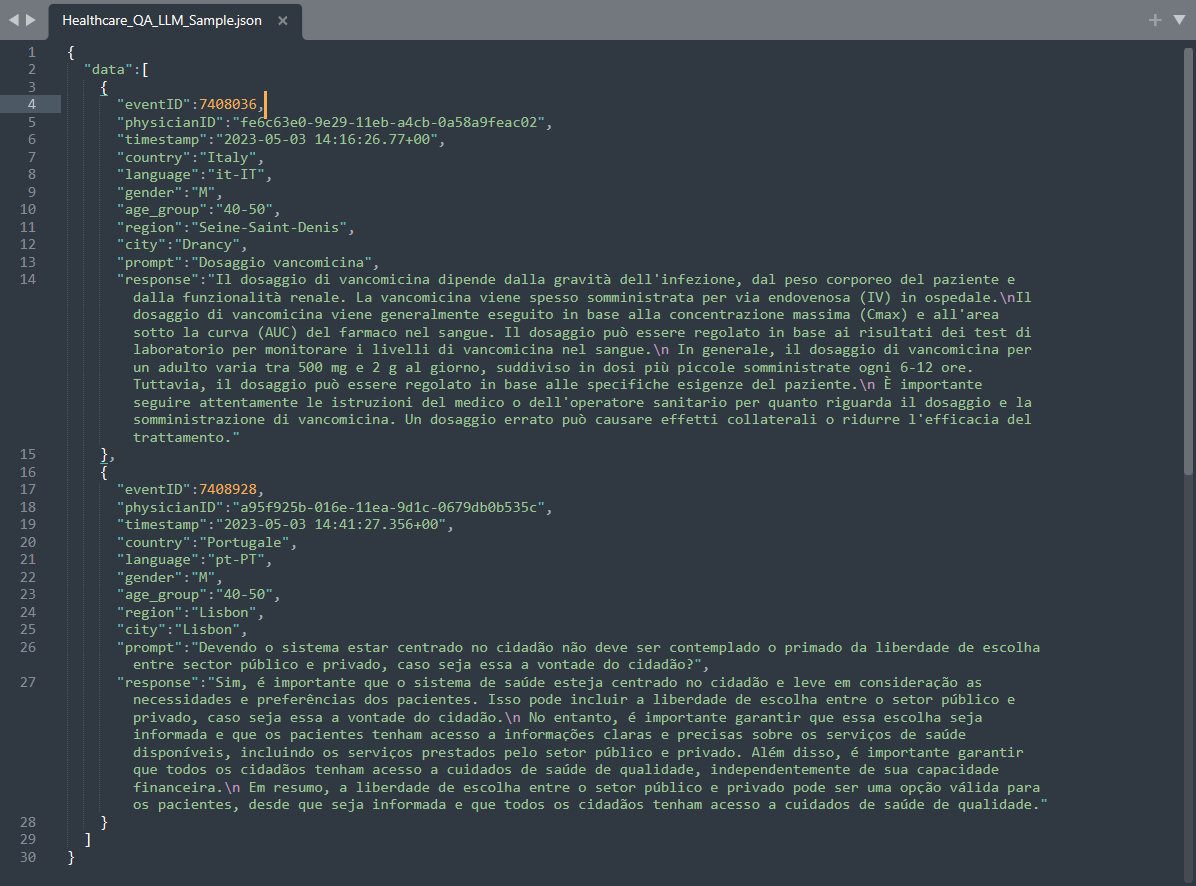Screen dimensions: 1196x886
Task: Click the timestamp value ending in 14:41:27.356+00
Action: tap(331, 525)
